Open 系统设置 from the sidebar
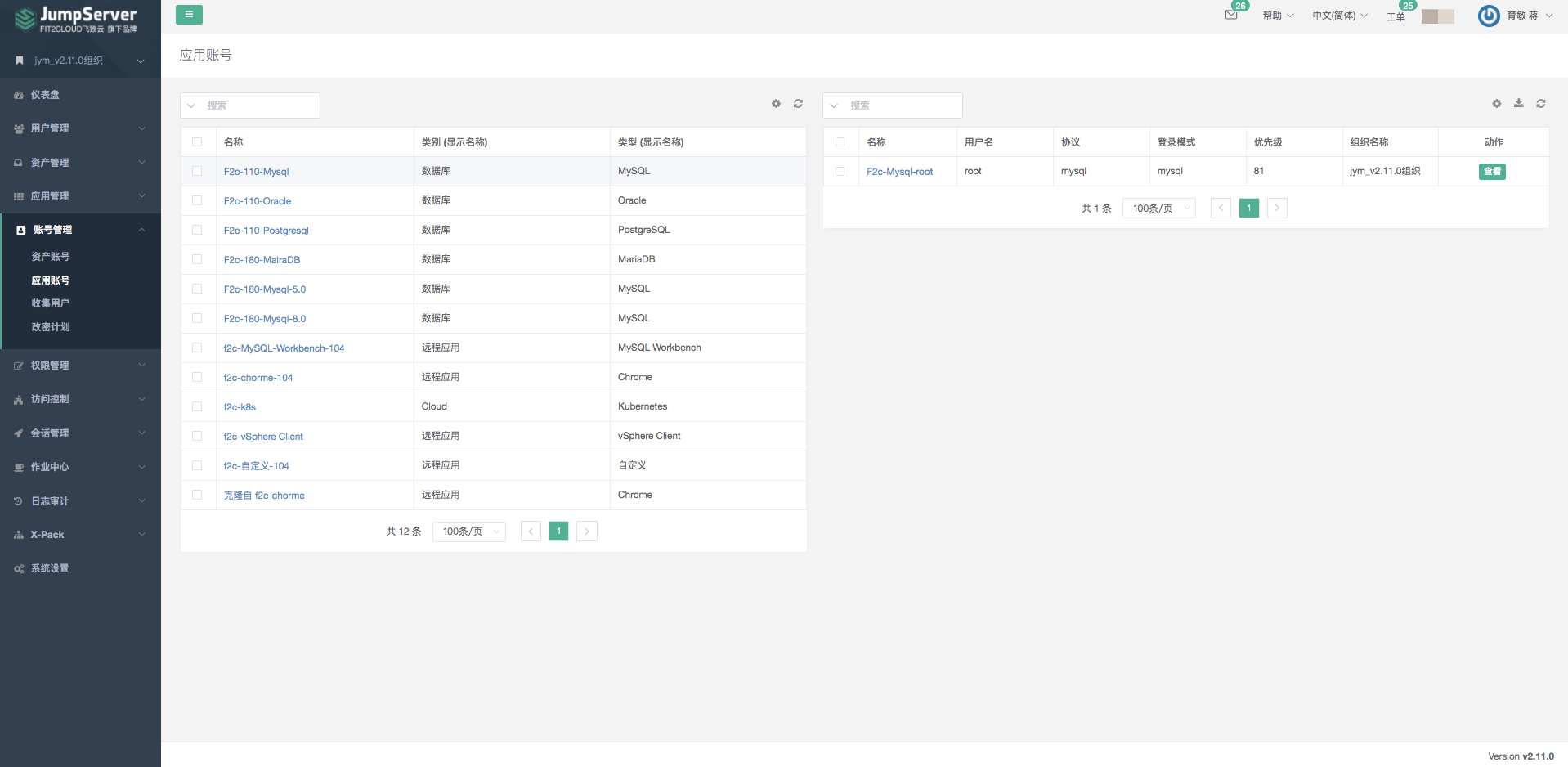 (x=49, y=567)
